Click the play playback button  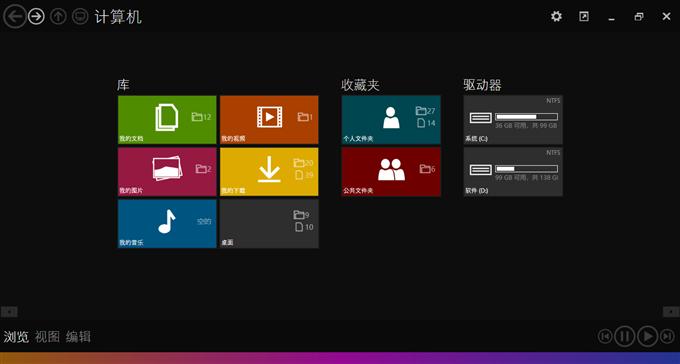click(647, 336)
